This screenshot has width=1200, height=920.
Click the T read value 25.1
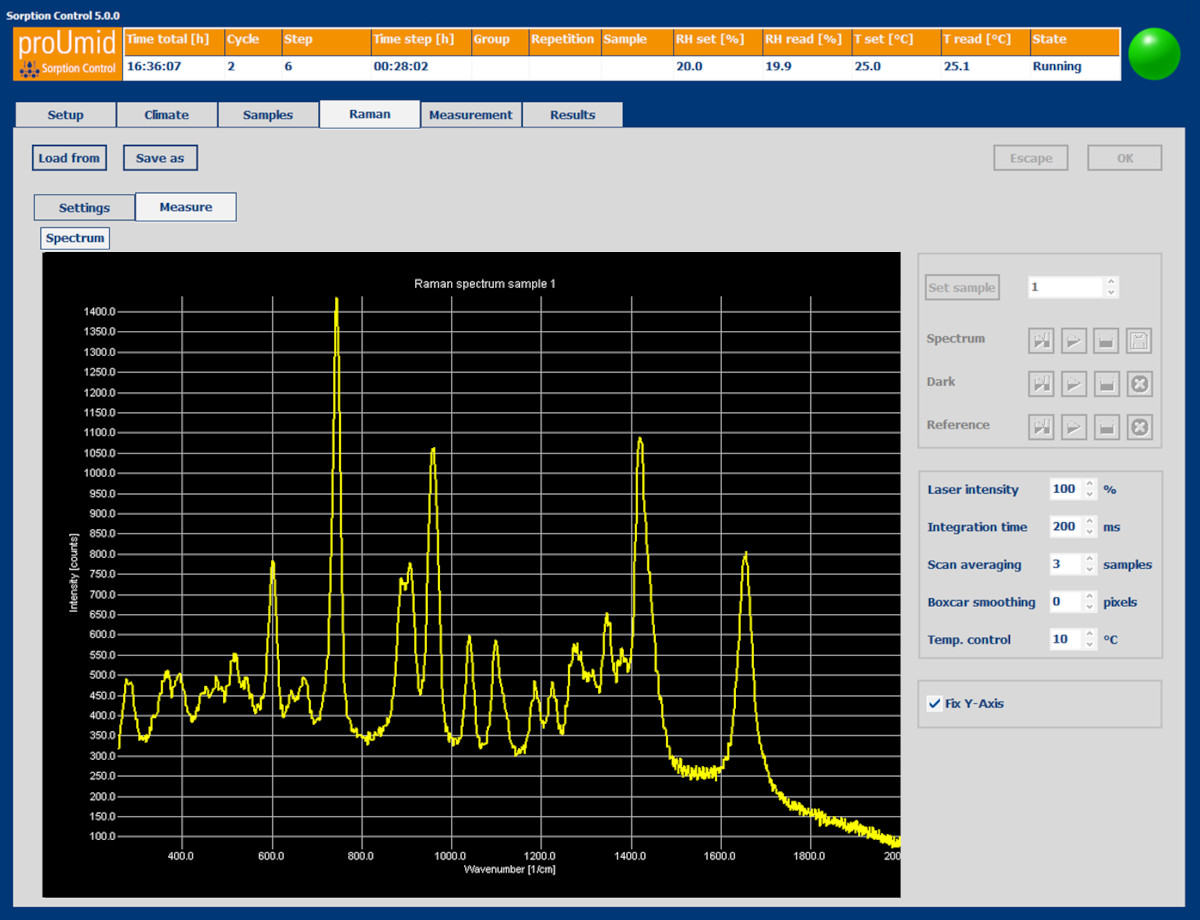[958, 67]
